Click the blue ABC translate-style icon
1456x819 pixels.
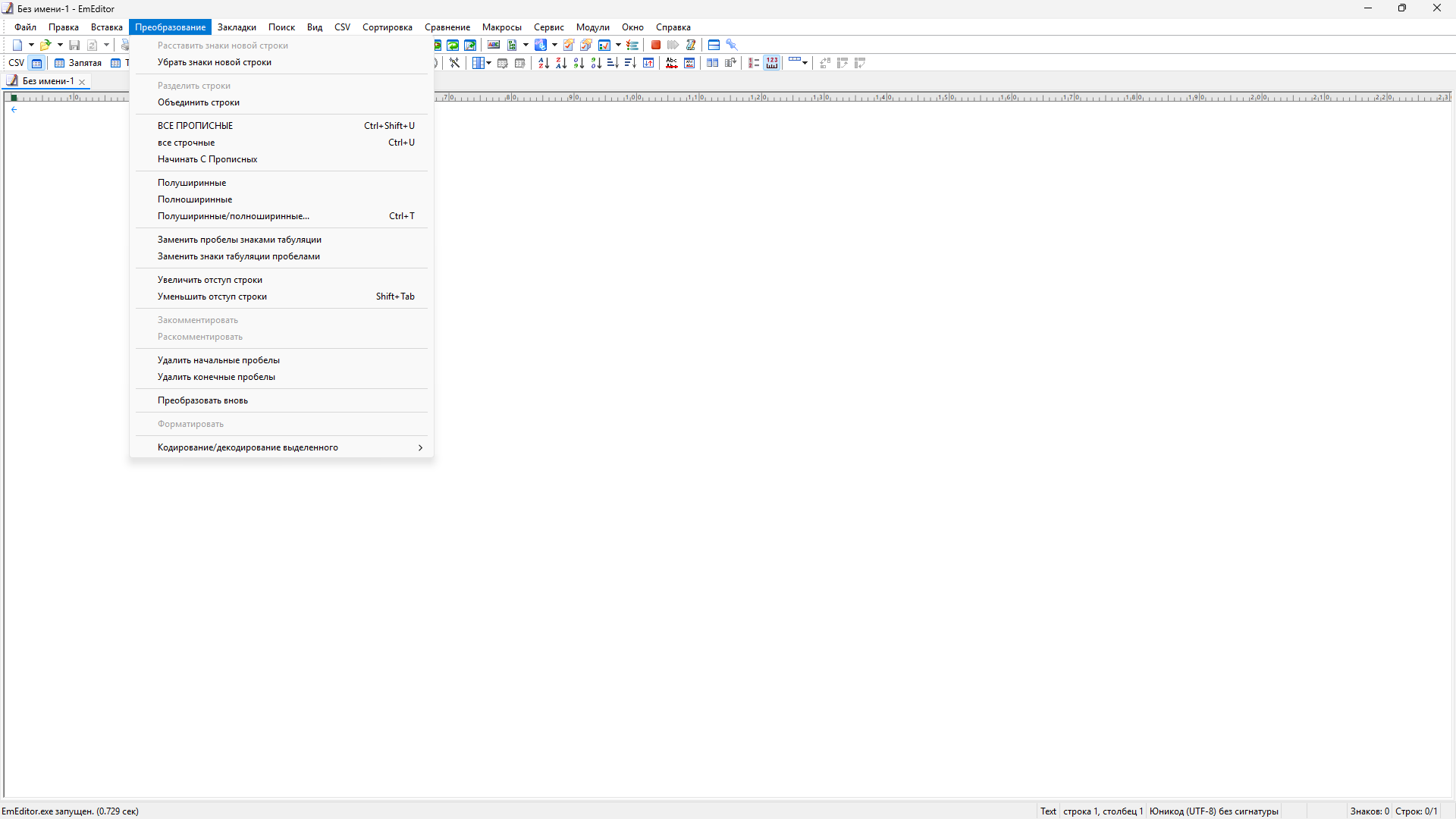tap(541, 45)
